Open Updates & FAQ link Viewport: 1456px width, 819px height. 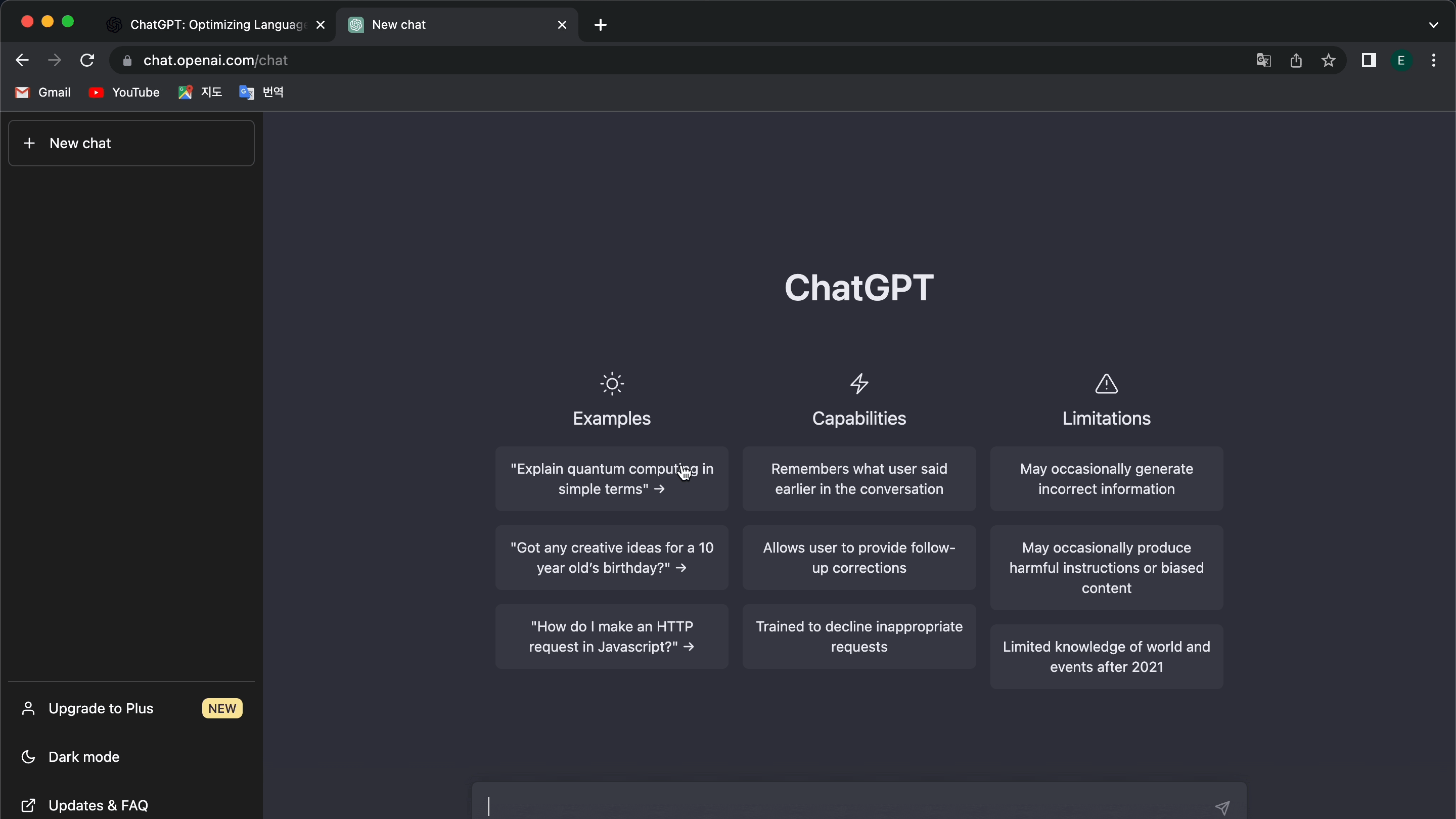click(x=131, y=805)
